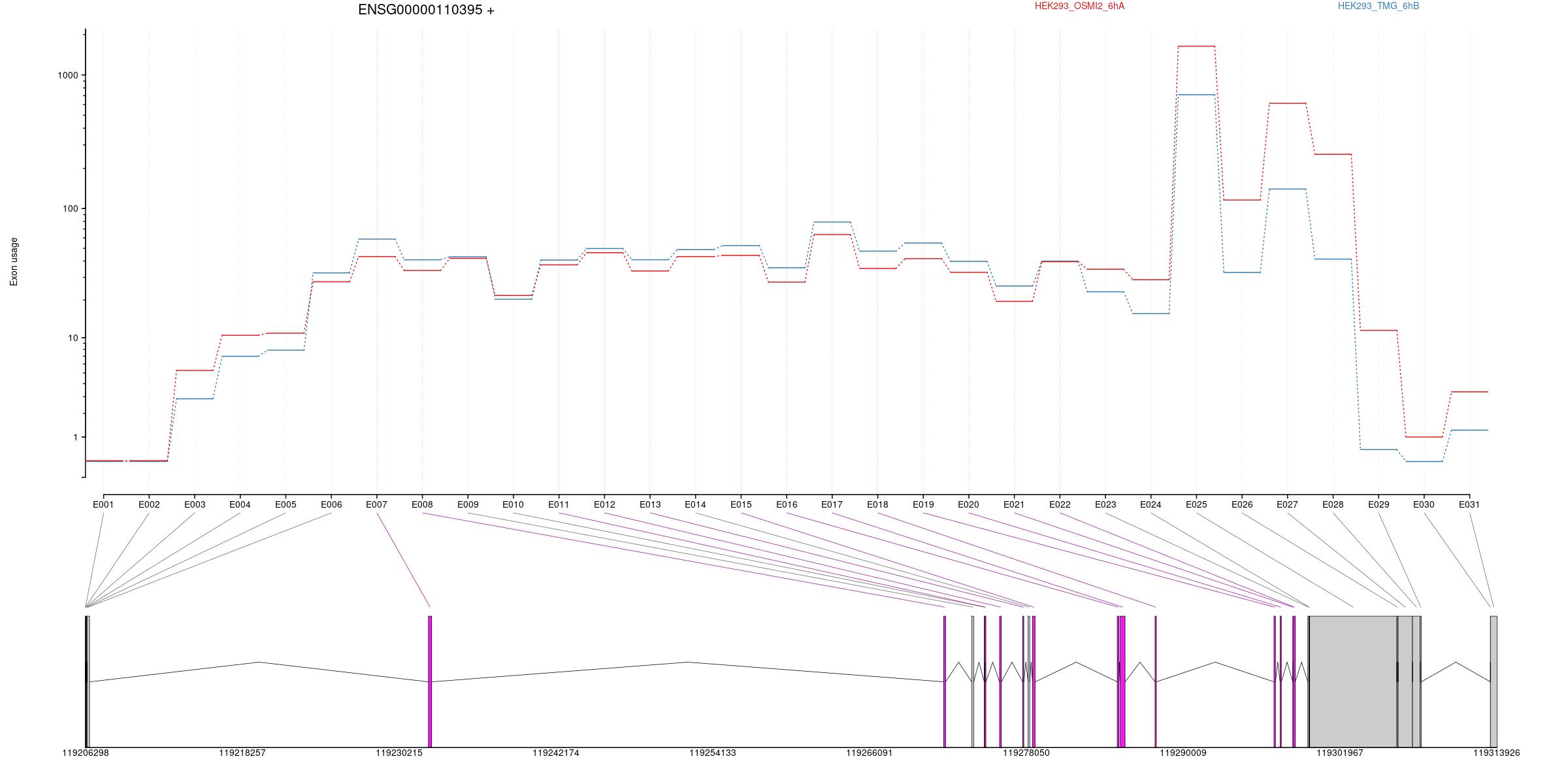Click genomic coordinate 119242174

tap(556, 753)
